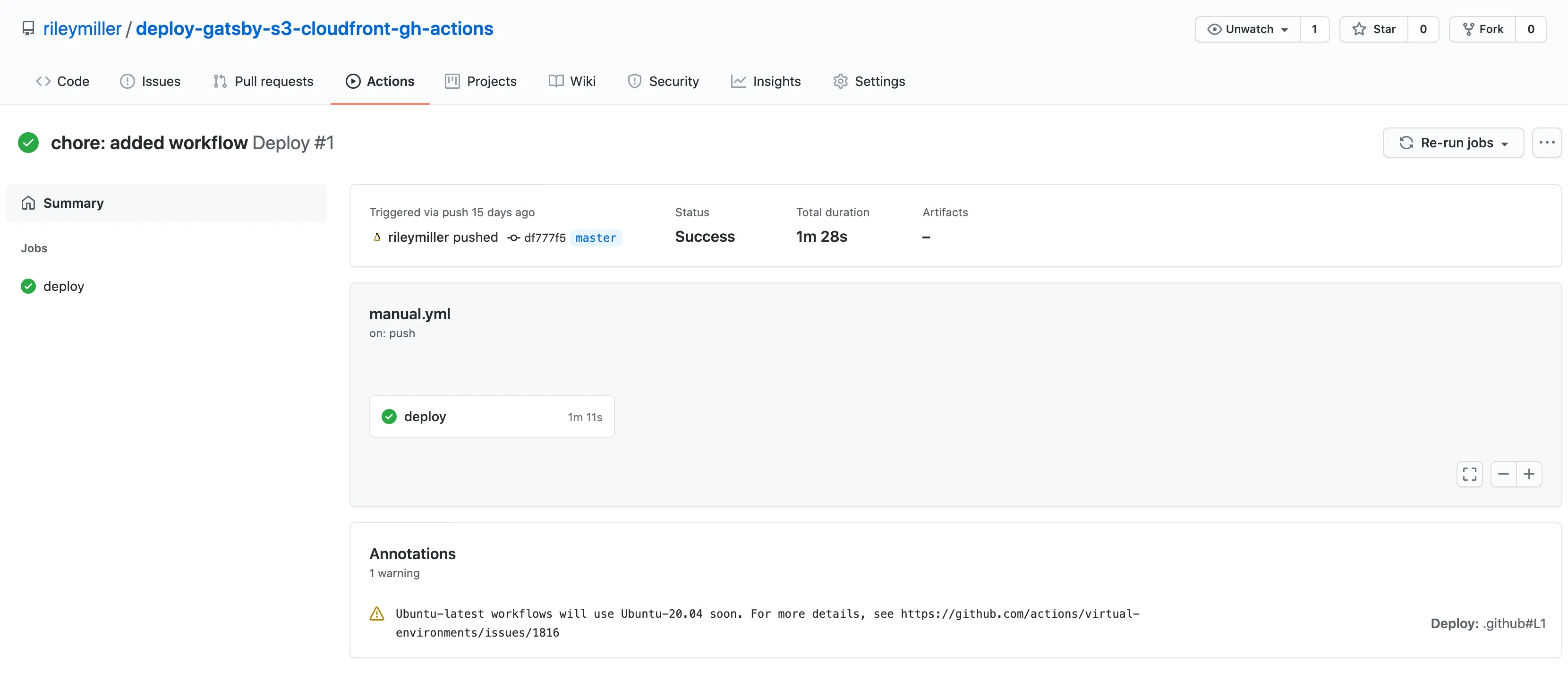Zoom in the workflow graph
The width and height of the screenshot is (1568, 698).
point(1528,474)
